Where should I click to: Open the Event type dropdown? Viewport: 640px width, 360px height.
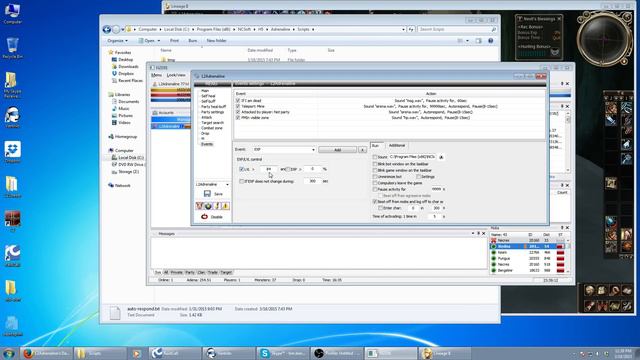[313, 150]
